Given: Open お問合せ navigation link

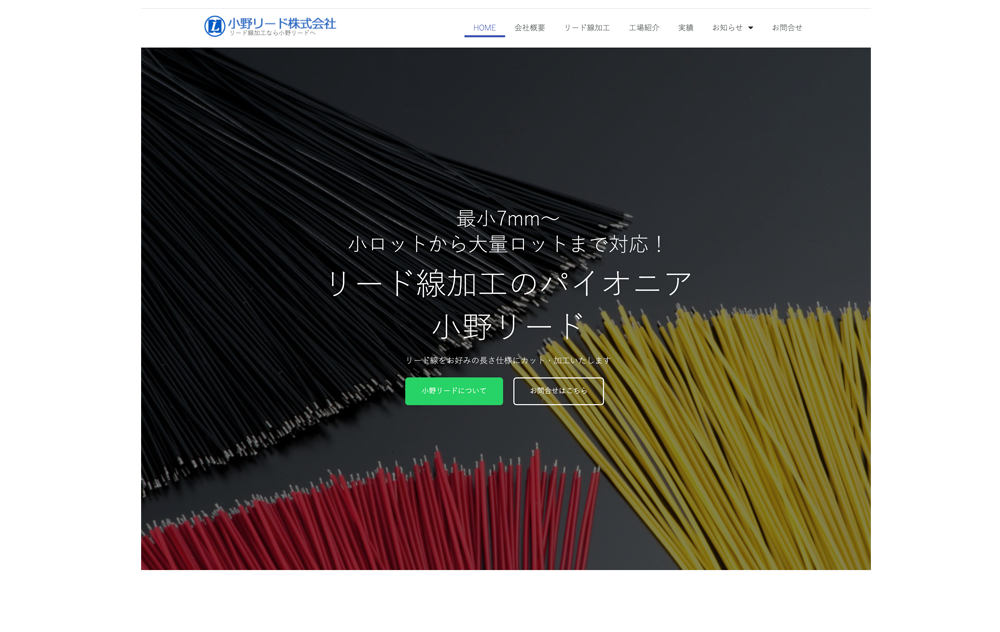Looking at the screenshot, I should (787, 28).
